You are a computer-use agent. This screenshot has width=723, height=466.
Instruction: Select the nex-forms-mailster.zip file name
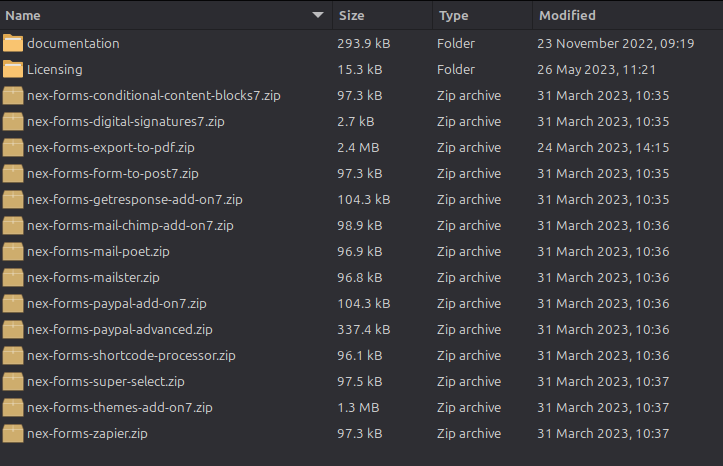click(x=93, y=277)
